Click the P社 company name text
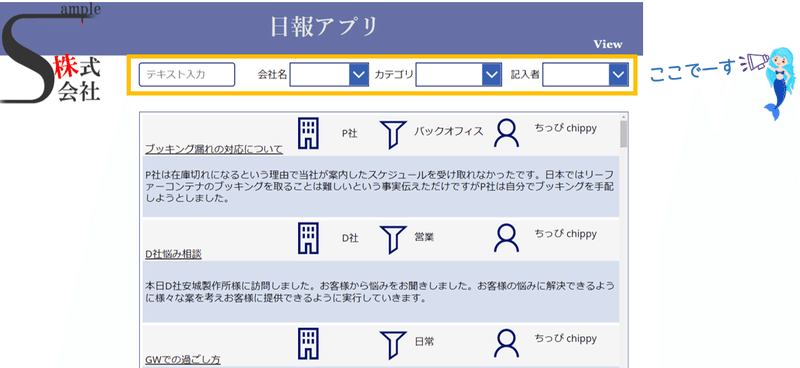Screen dimensions: 800x368 [349, 133]
